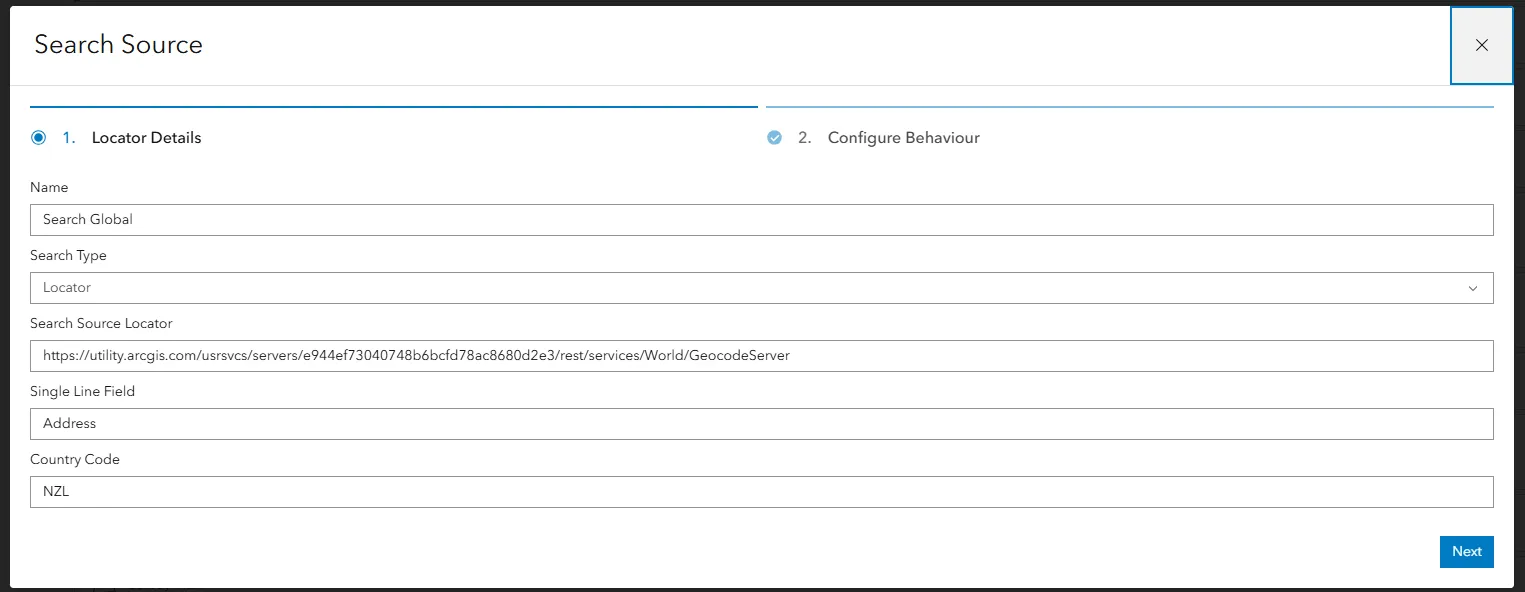Select the step 1 radio indicator
Image resolution: width=1525 pixels, height=592 pixels.
[x=38, y=138]
